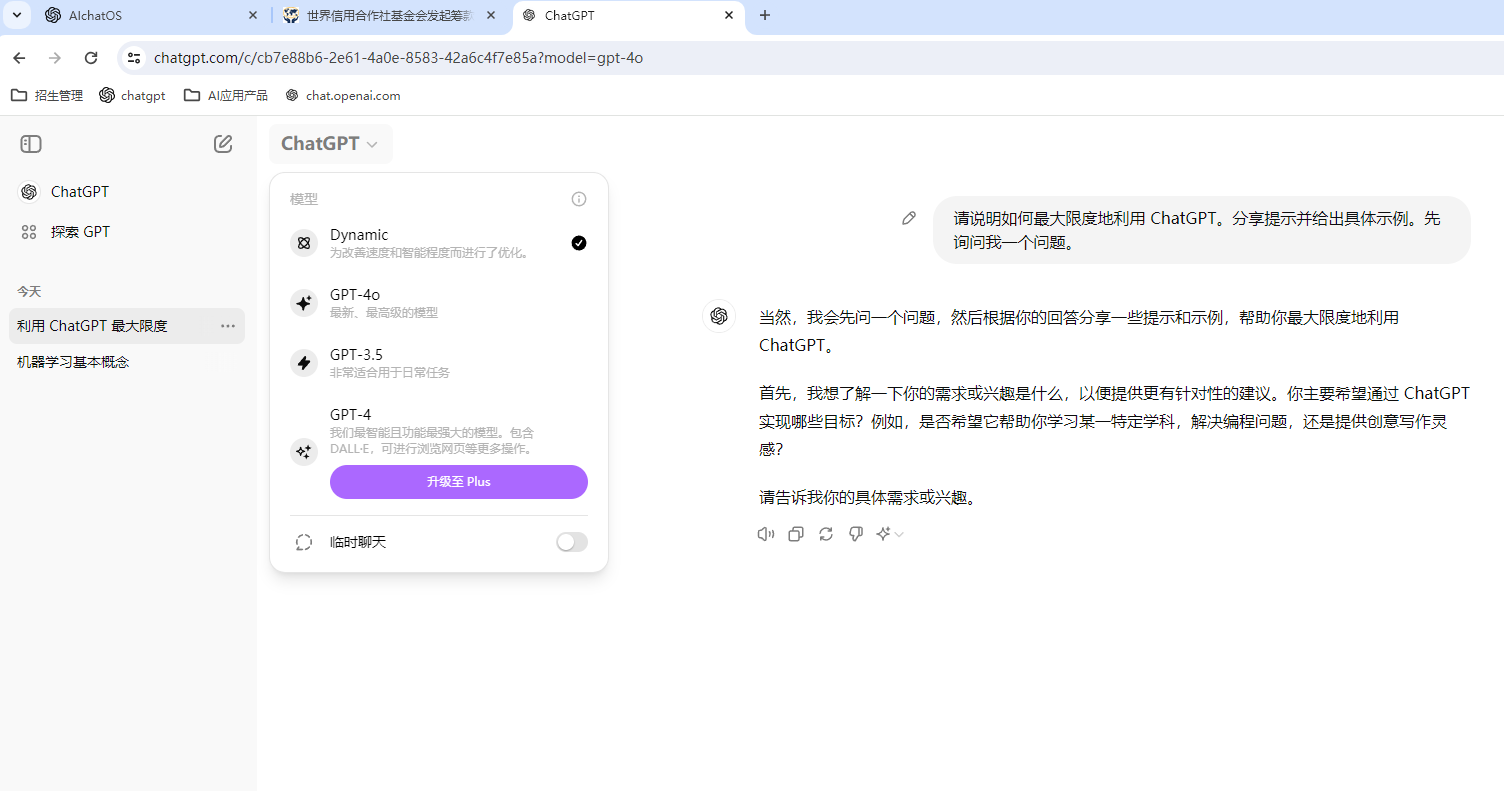This screenshot has height=791, width=1504.
Task: Open the 招生管理 bookmark folder
Action: point(47,96)
